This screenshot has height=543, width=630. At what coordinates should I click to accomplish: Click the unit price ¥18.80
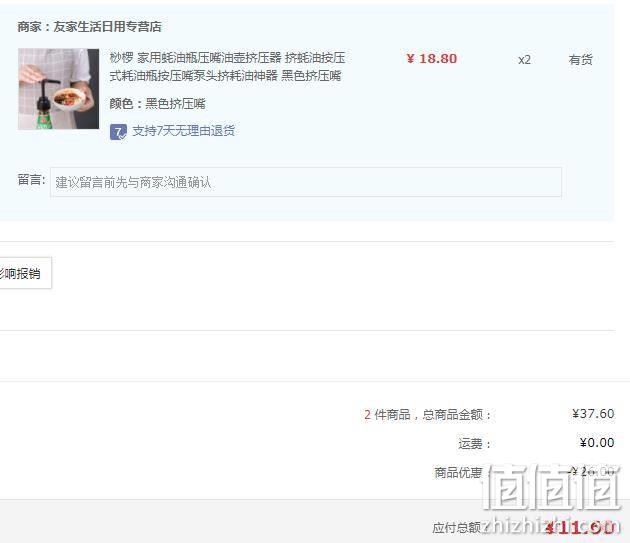tap(432, 59)
